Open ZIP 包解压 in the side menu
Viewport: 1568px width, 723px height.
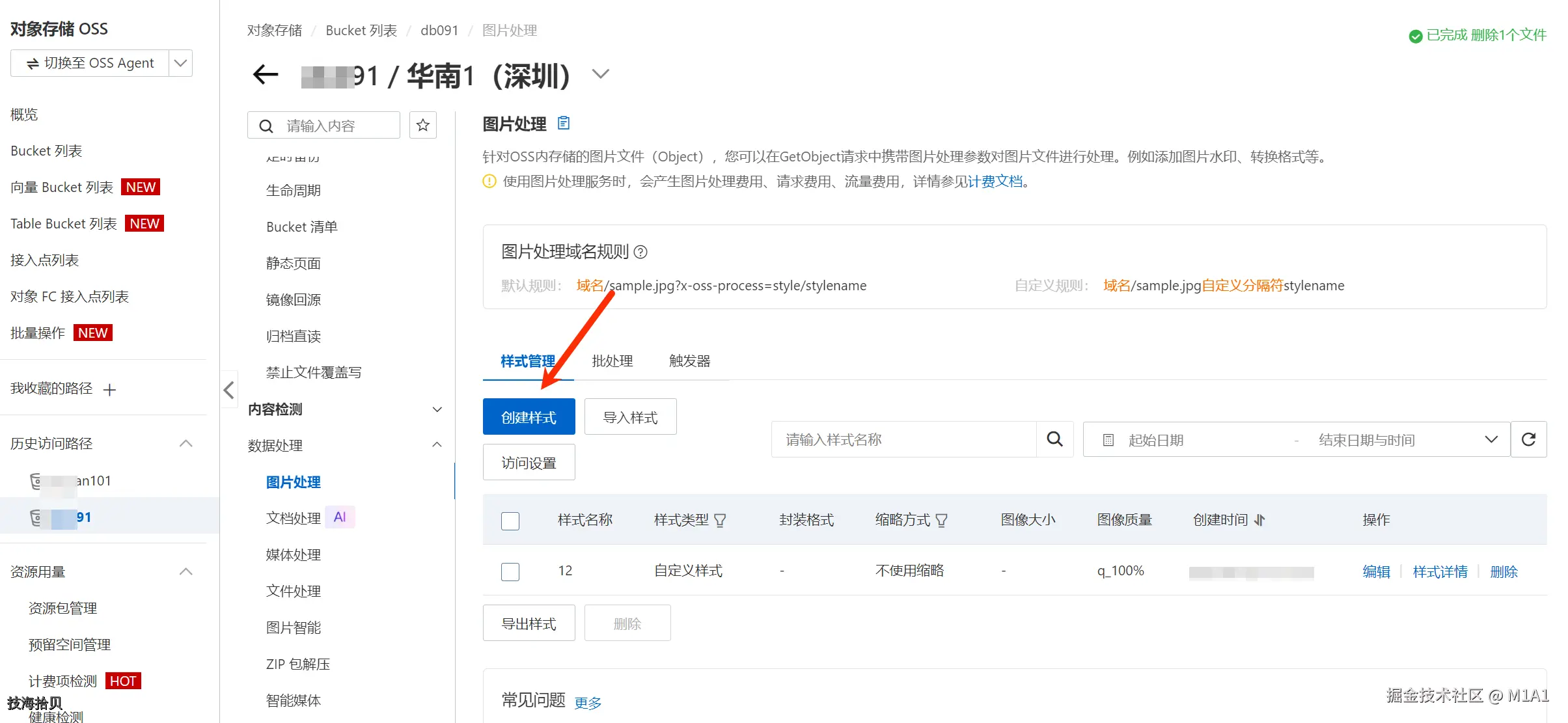(298, 664)
